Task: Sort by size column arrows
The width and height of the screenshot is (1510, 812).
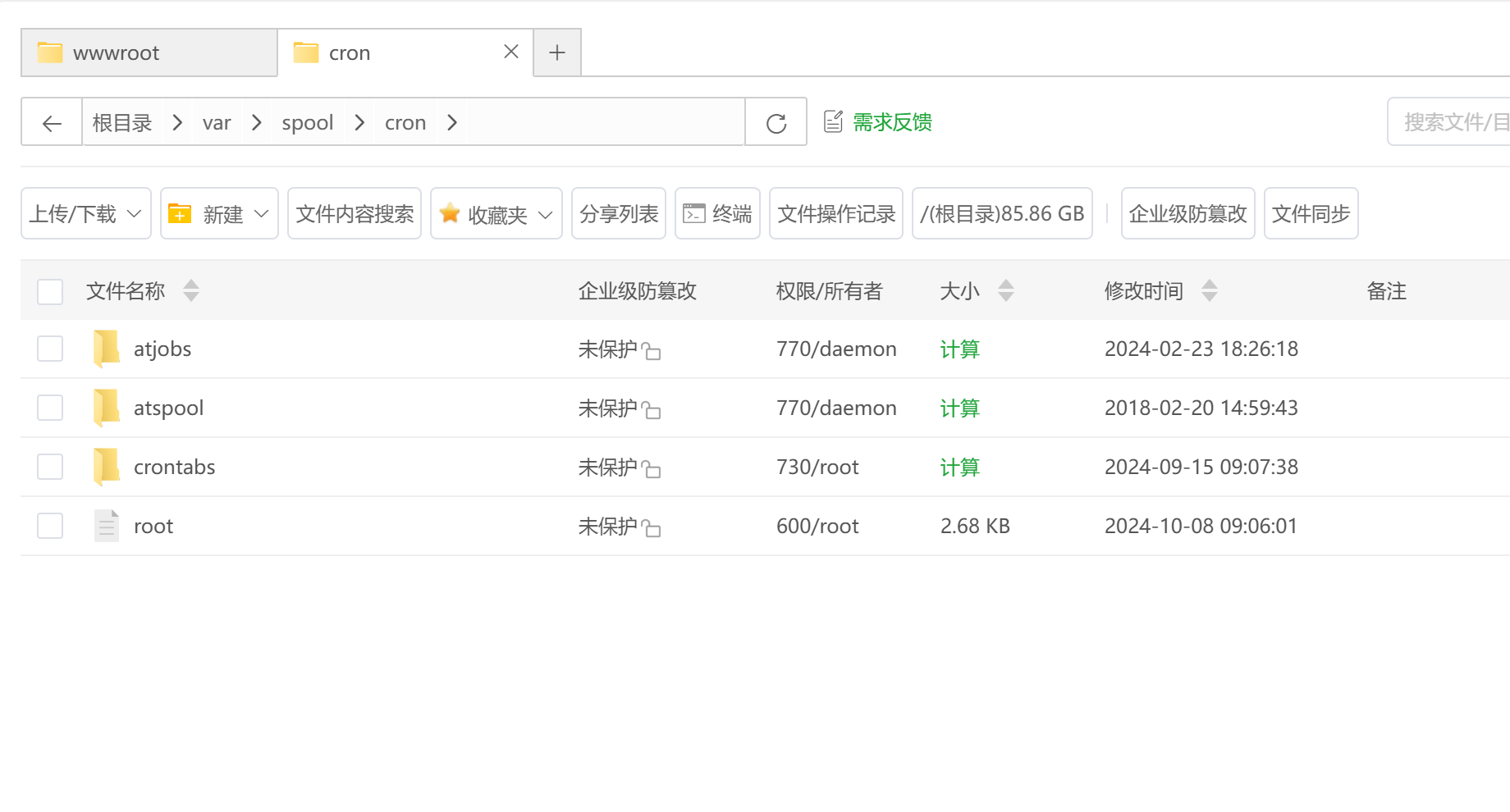Action: point(1006,290)
